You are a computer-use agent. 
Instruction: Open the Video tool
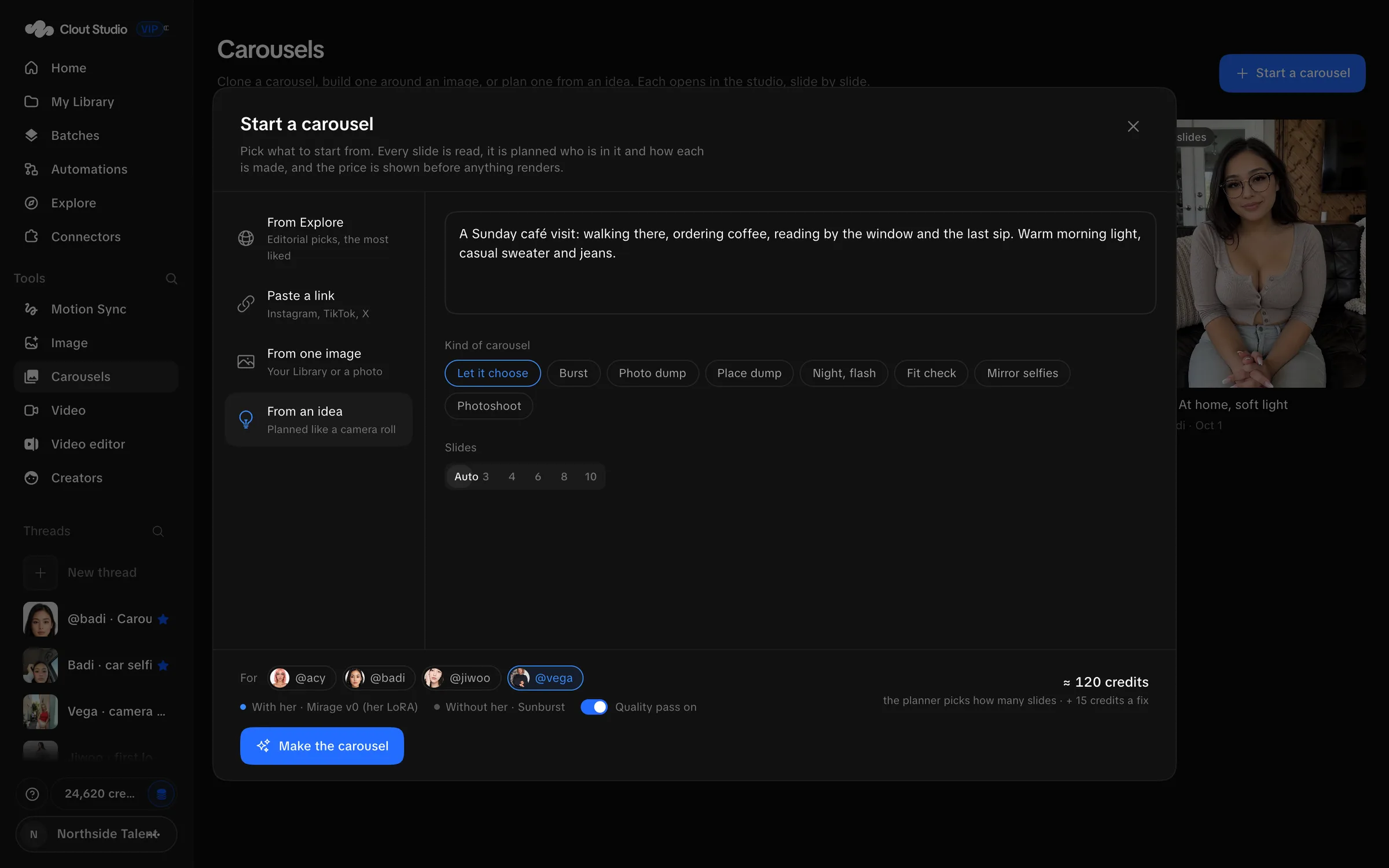(95, 410)
